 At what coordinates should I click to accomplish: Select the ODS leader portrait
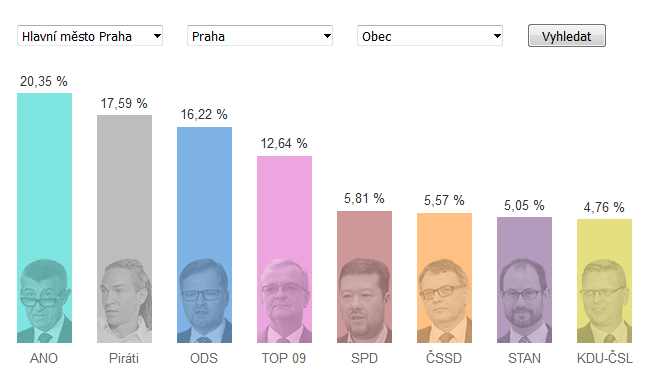pos(204,301)
